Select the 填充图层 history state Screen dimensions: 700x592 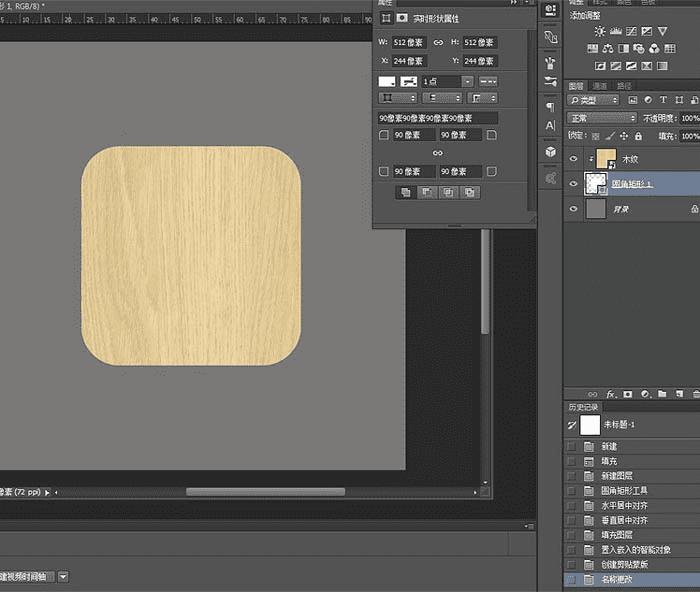tap(617, 534)
